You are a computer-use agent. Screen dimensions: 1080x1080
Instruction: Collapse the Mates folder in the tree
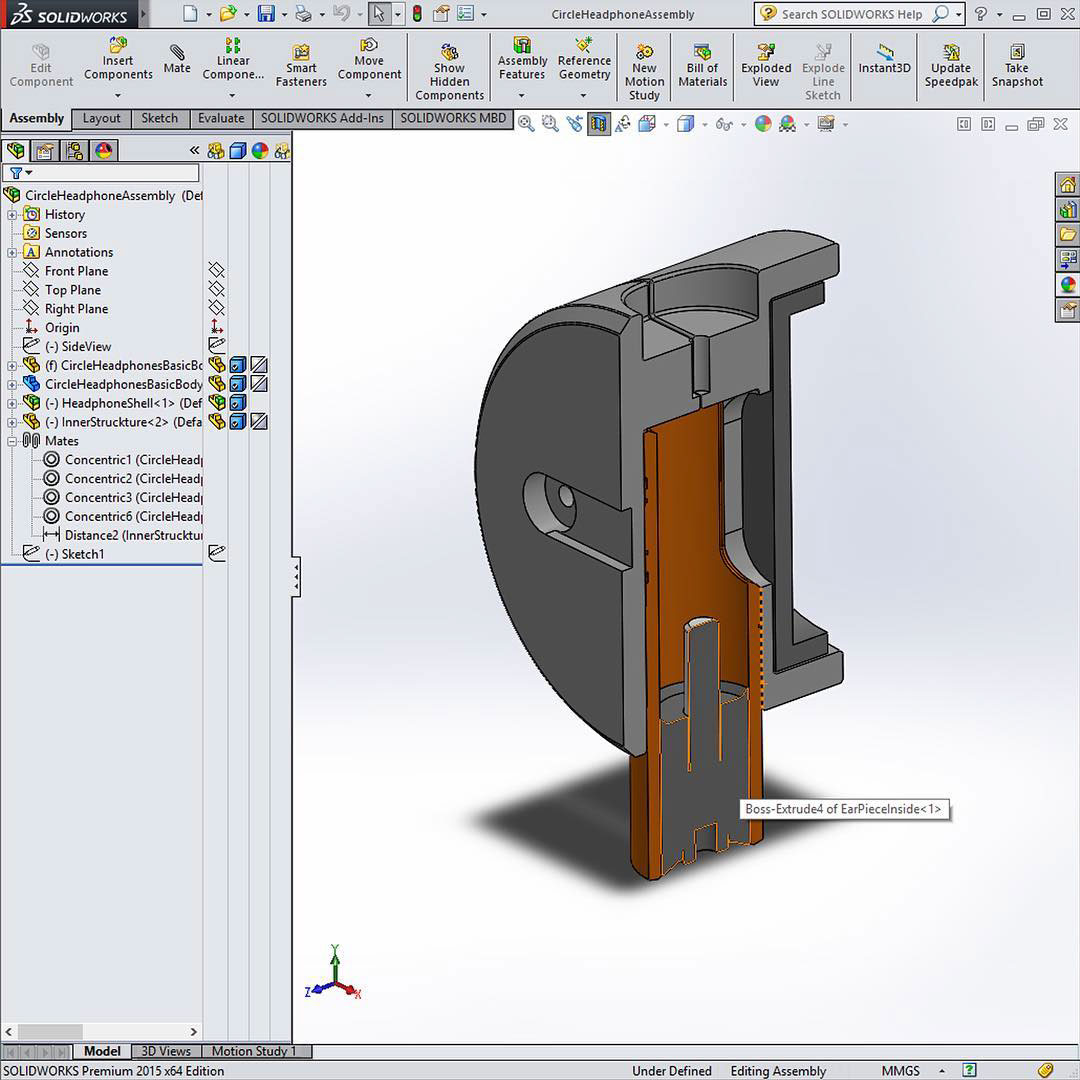click(x=12, y=441)
